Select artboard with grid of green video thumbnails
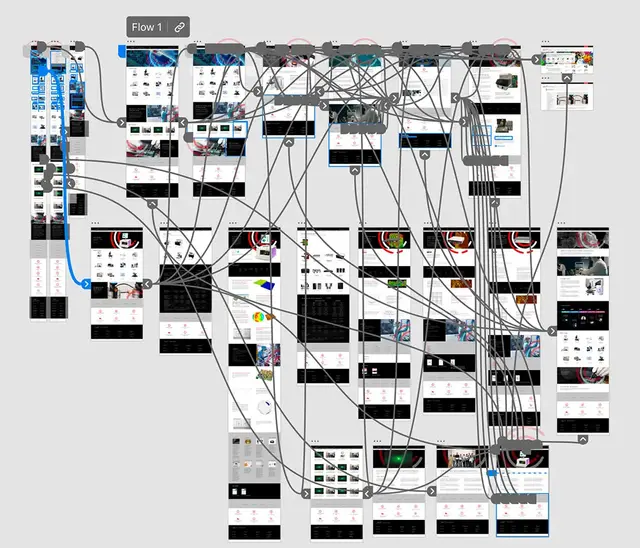Screen dimensions: 640x548 pos(337,493)
